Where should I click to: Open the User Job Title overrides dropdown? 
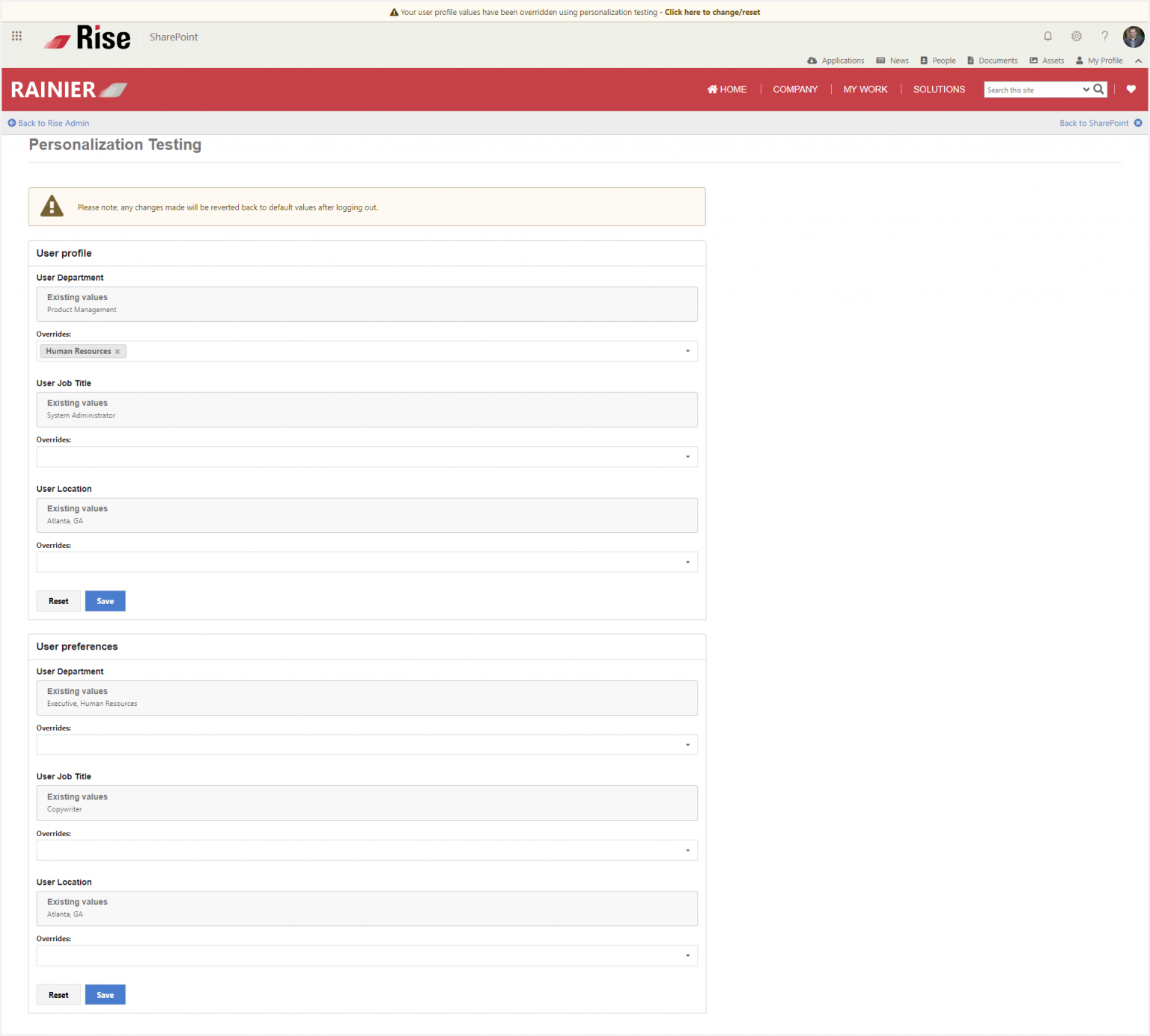[x=687, y=457]
